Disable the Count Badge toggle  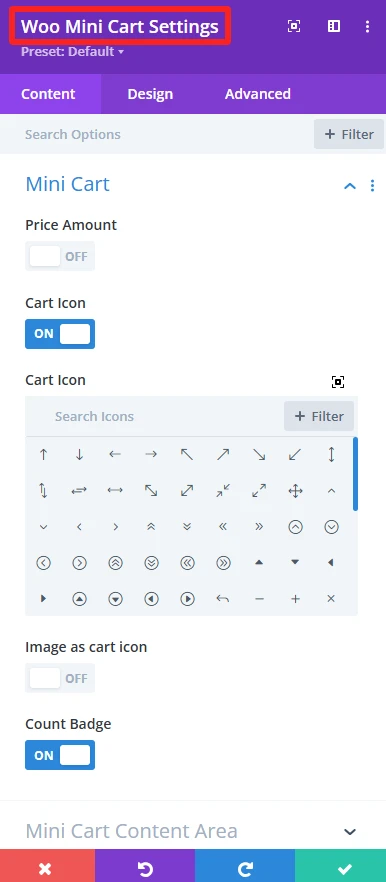[x=60, y=755]
